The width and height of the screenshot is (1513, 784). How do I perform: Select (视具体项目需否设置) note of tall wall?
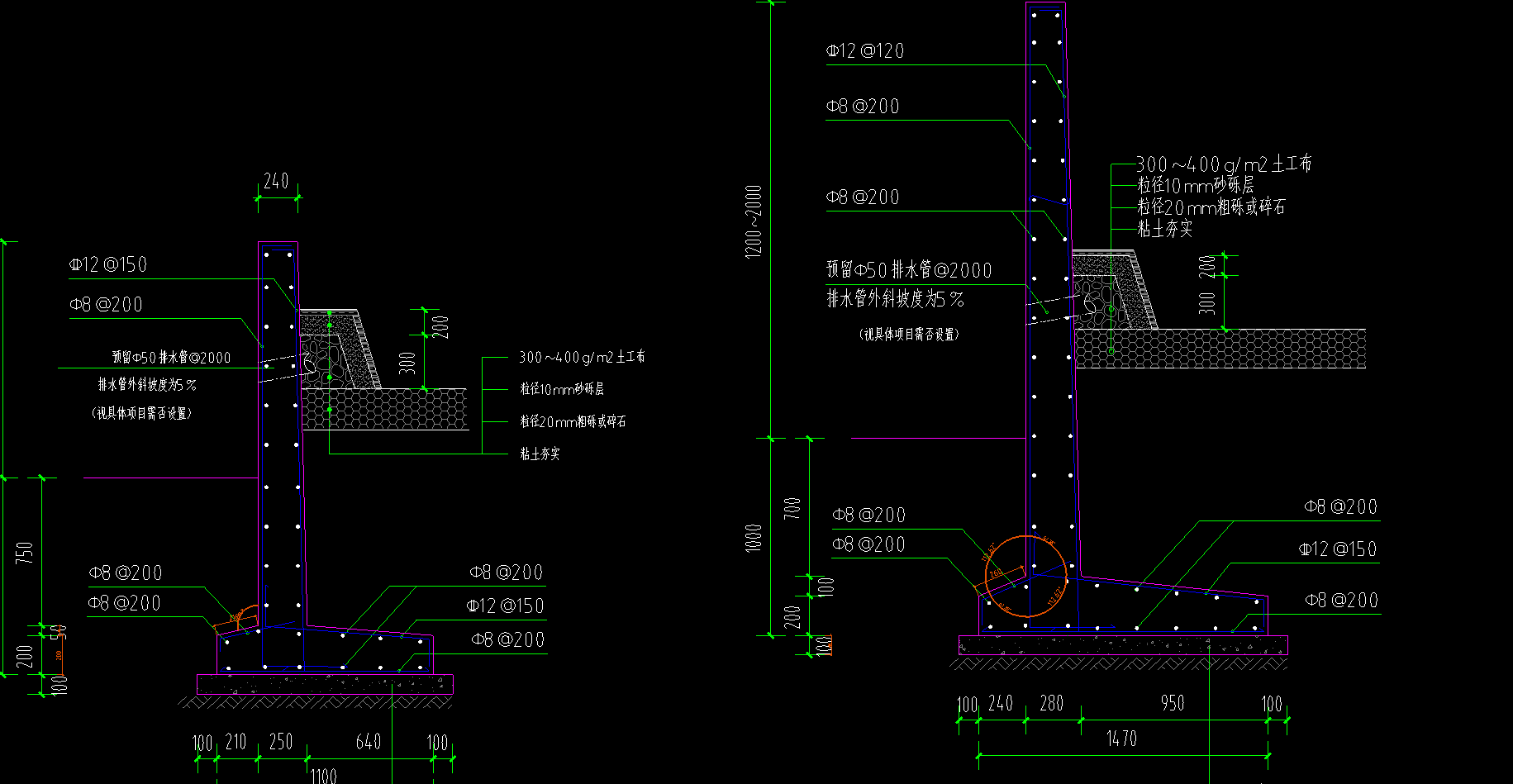(909, 334)
